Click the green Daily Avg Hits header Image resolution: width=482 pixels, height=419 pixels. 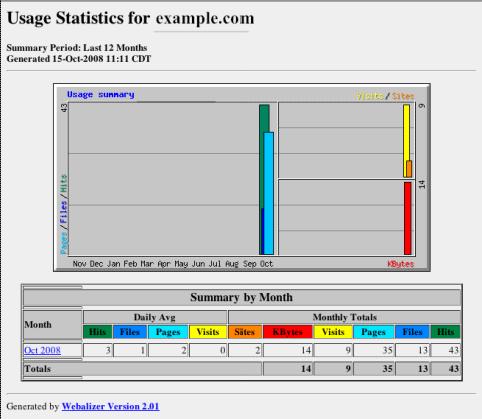click(97, 332)
